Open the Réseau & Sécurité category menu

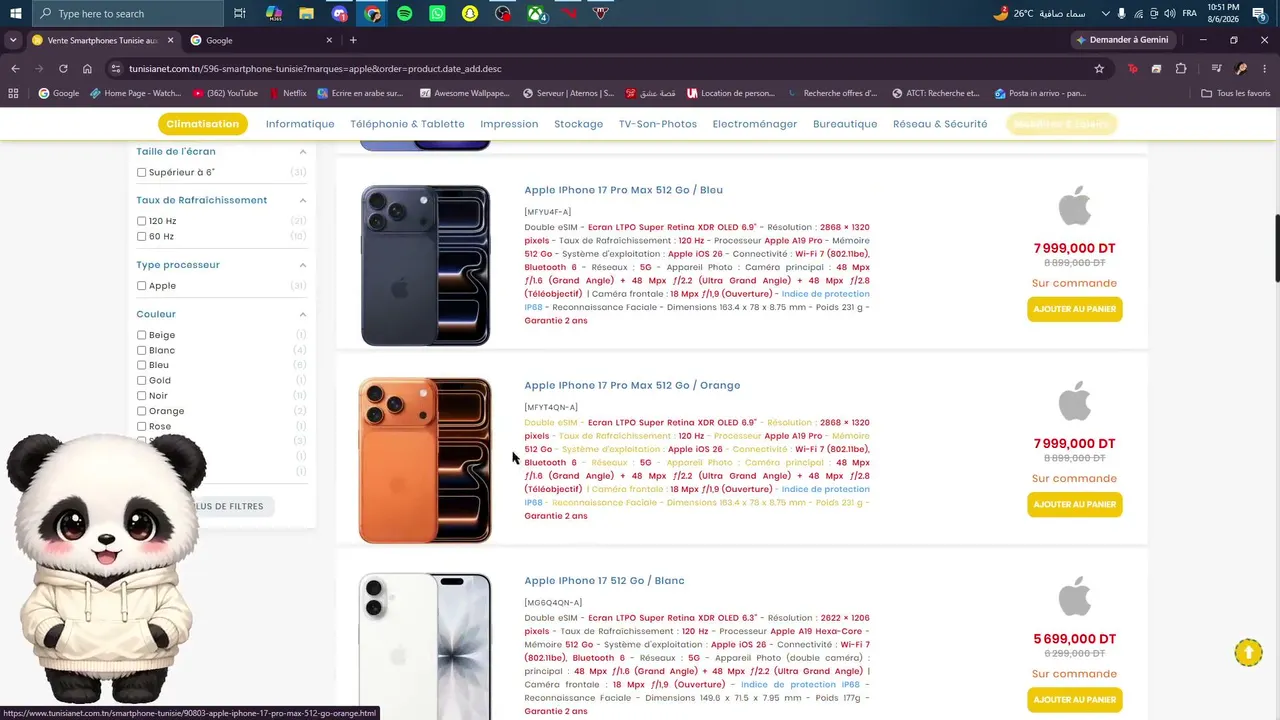tap(940, 124)
